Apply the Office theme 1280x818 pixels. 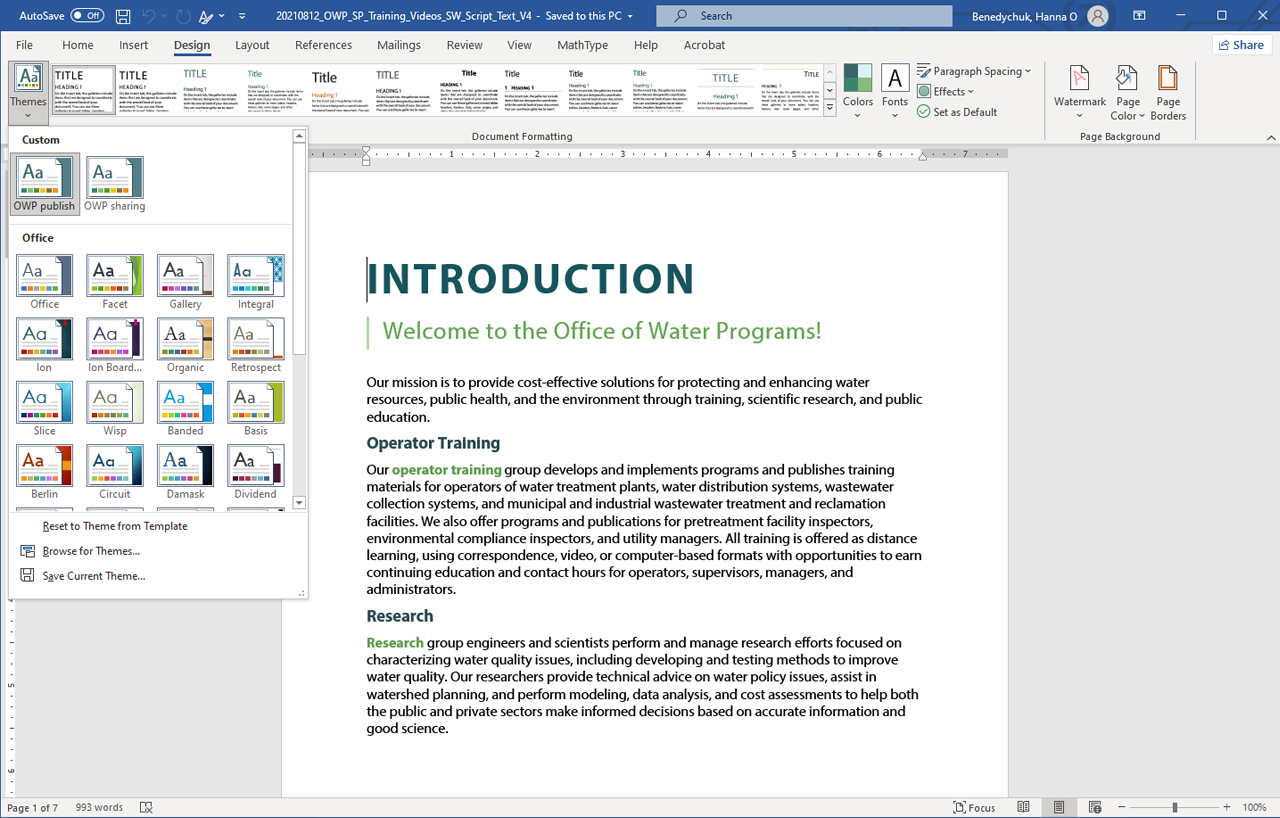[x=44, y=282]
